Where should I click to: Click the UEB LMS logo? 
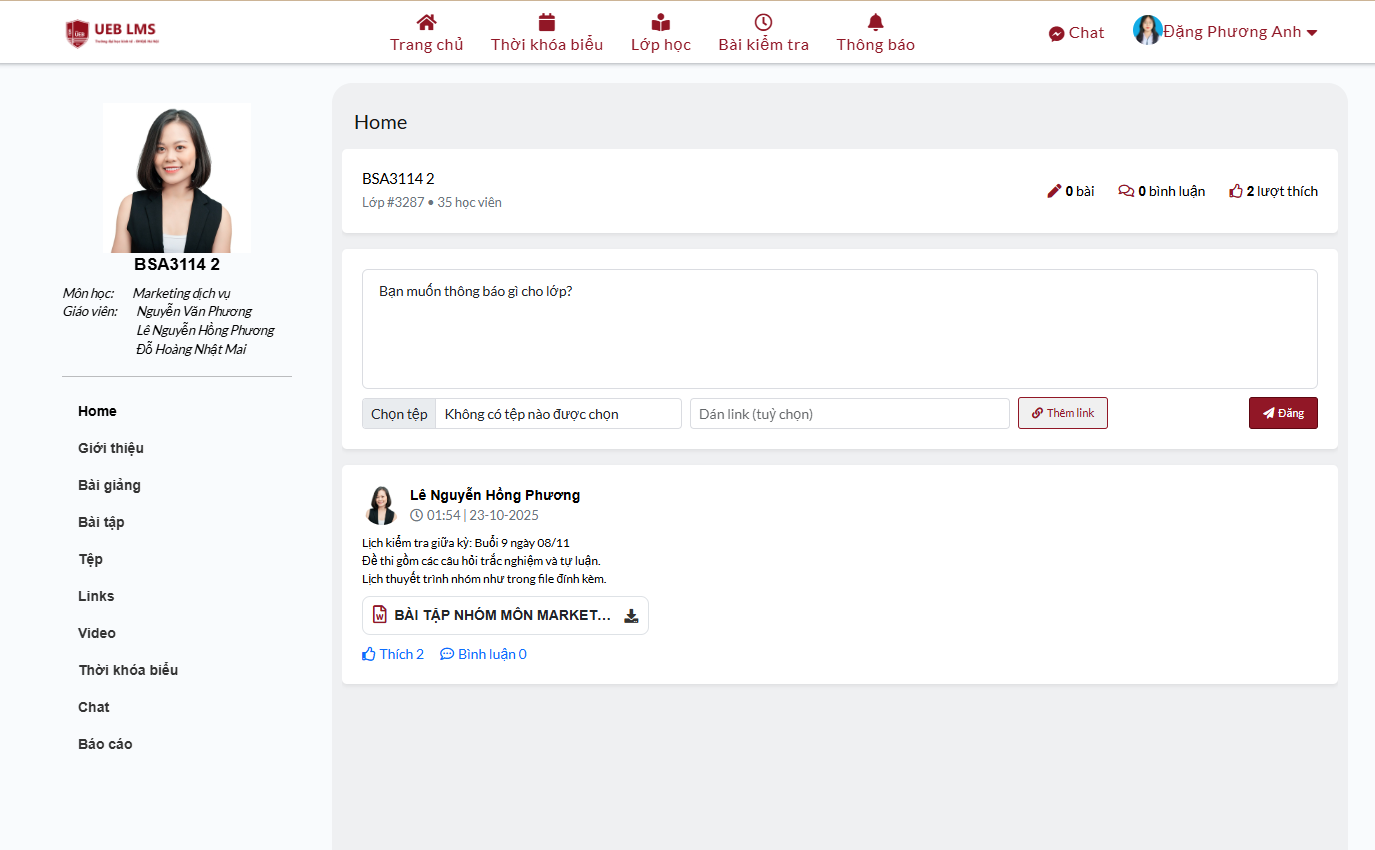point(111,32)
